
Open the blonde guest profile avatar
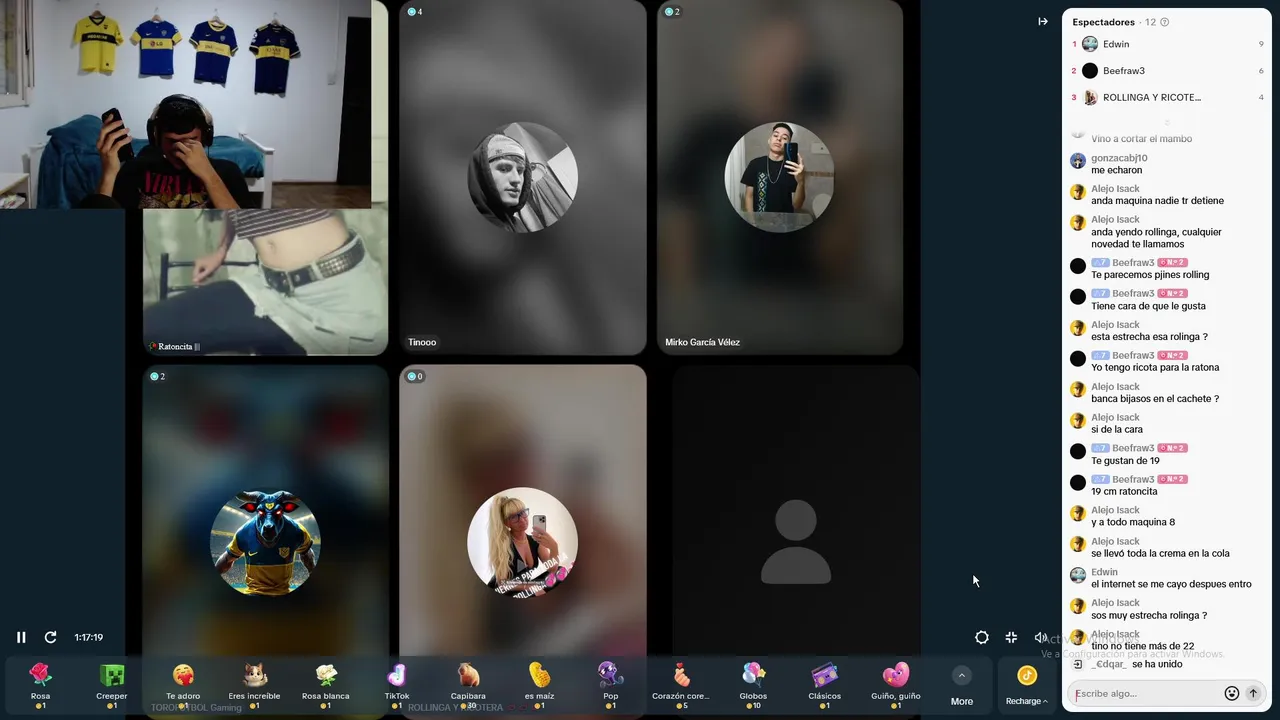click(x=522, y=542)
